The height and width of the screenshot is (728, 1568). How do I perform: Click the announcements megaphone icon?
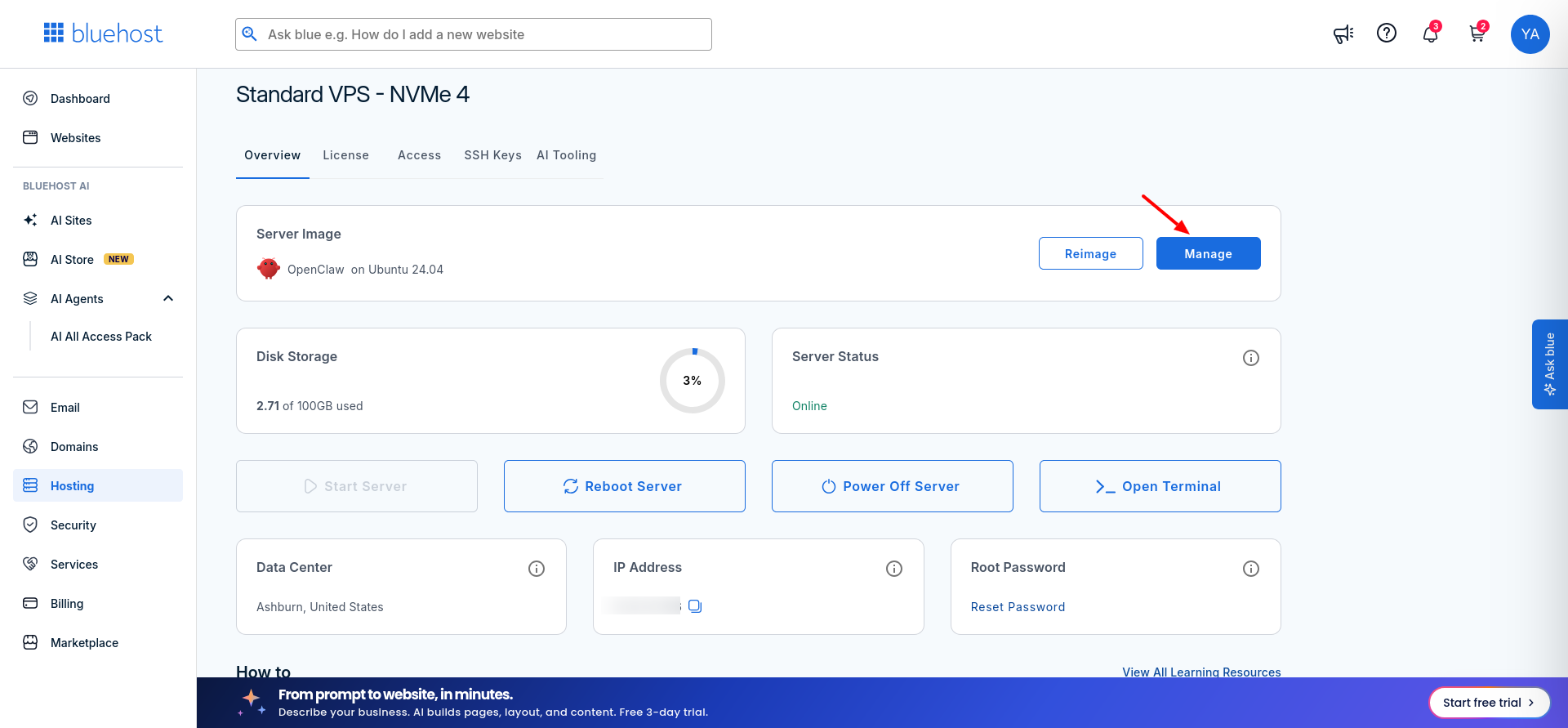click(1343, 33)
